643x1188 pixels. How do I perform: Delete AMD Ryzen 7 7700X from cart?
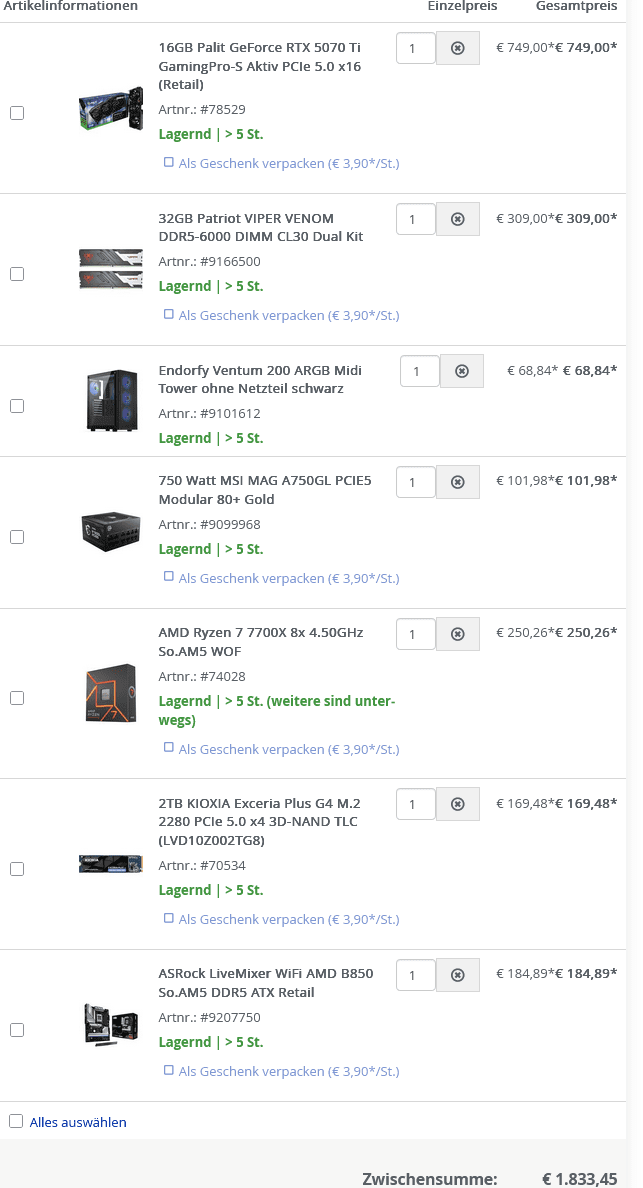coord(458,634)
